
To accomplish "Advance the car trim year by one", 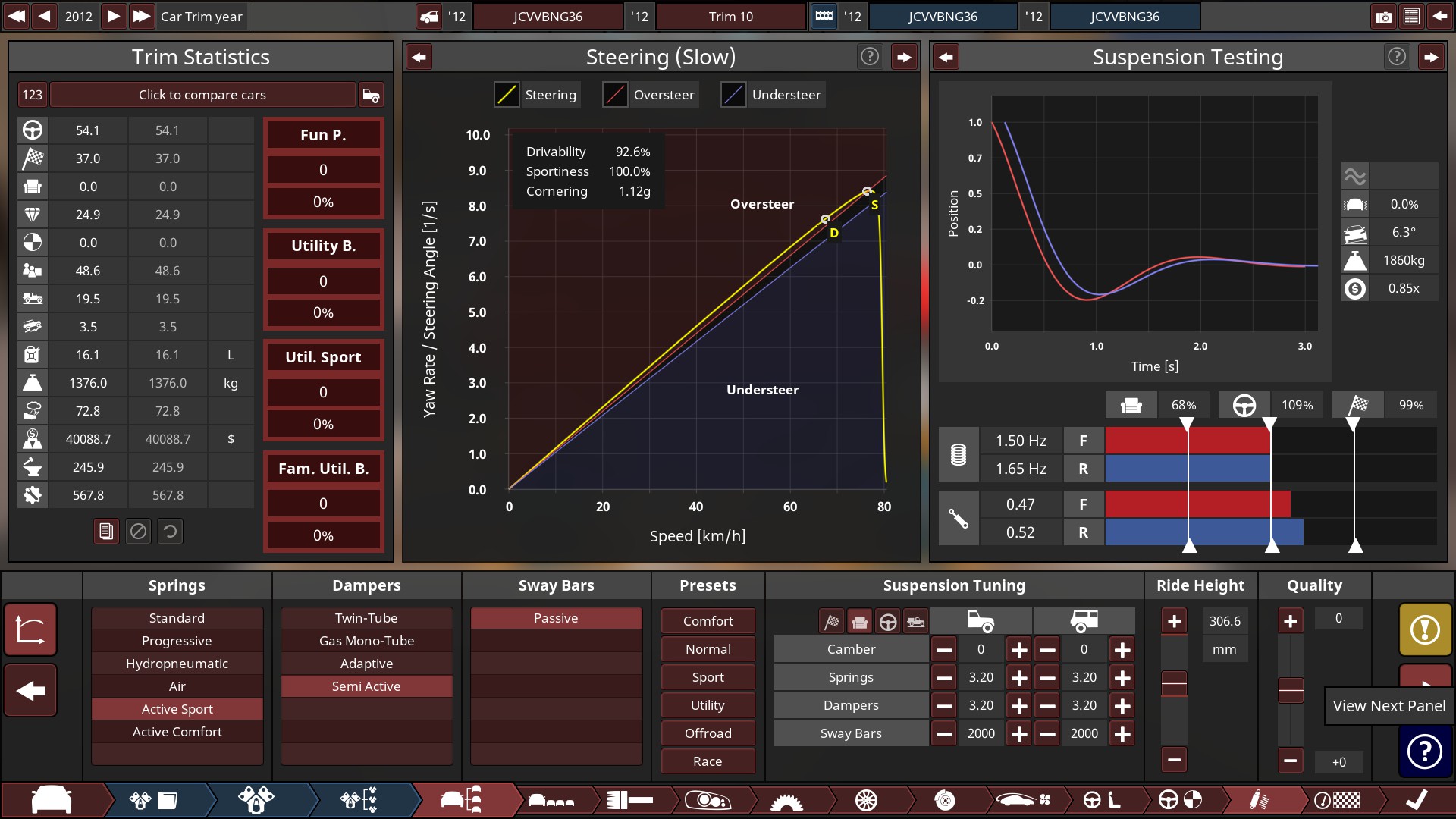I will [113, 16].
